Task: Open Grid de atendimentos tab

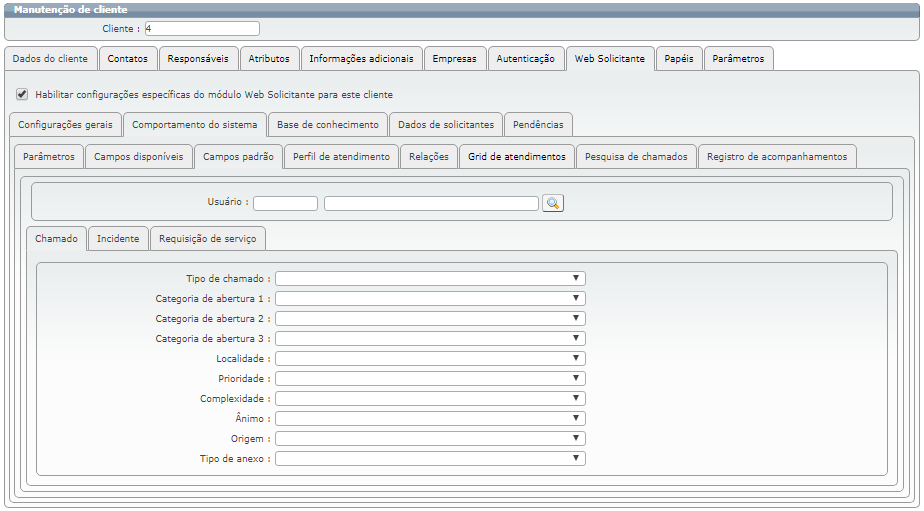Action: pos(517,157)
